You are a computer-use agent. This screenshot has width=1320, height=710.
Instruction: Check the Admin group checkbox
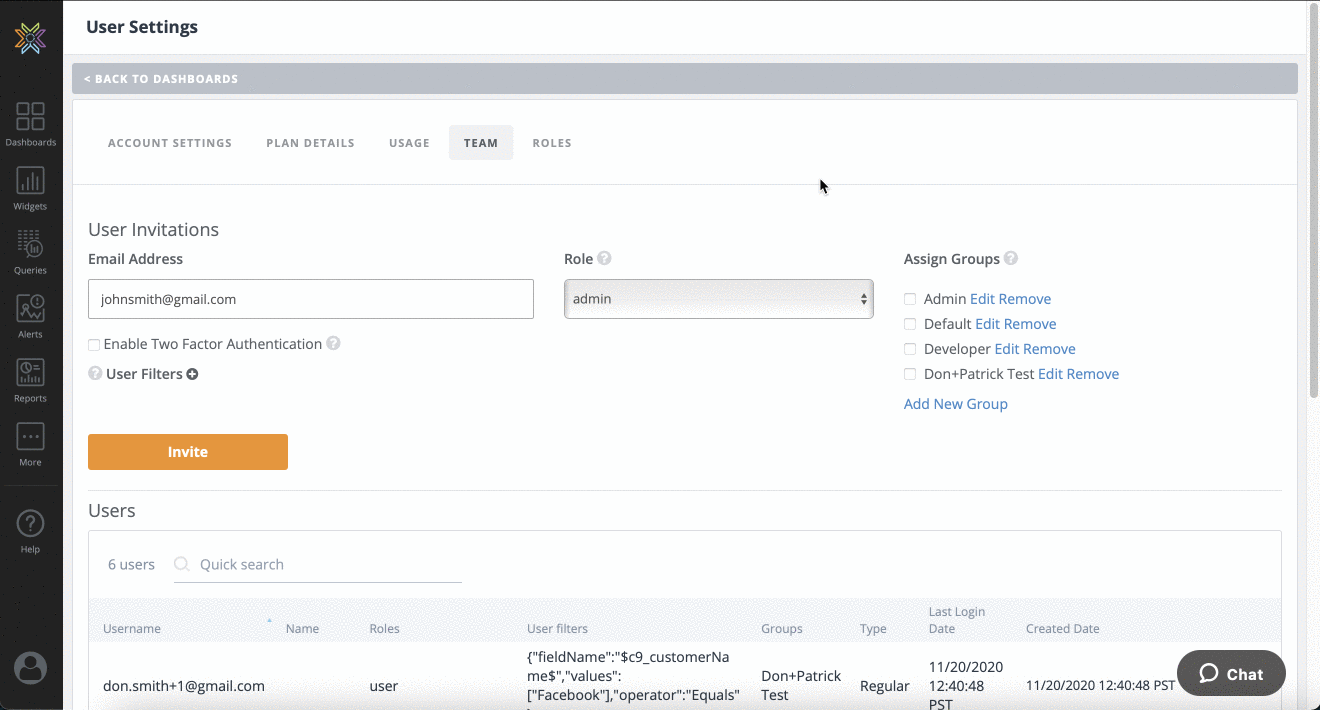(910, 299)
